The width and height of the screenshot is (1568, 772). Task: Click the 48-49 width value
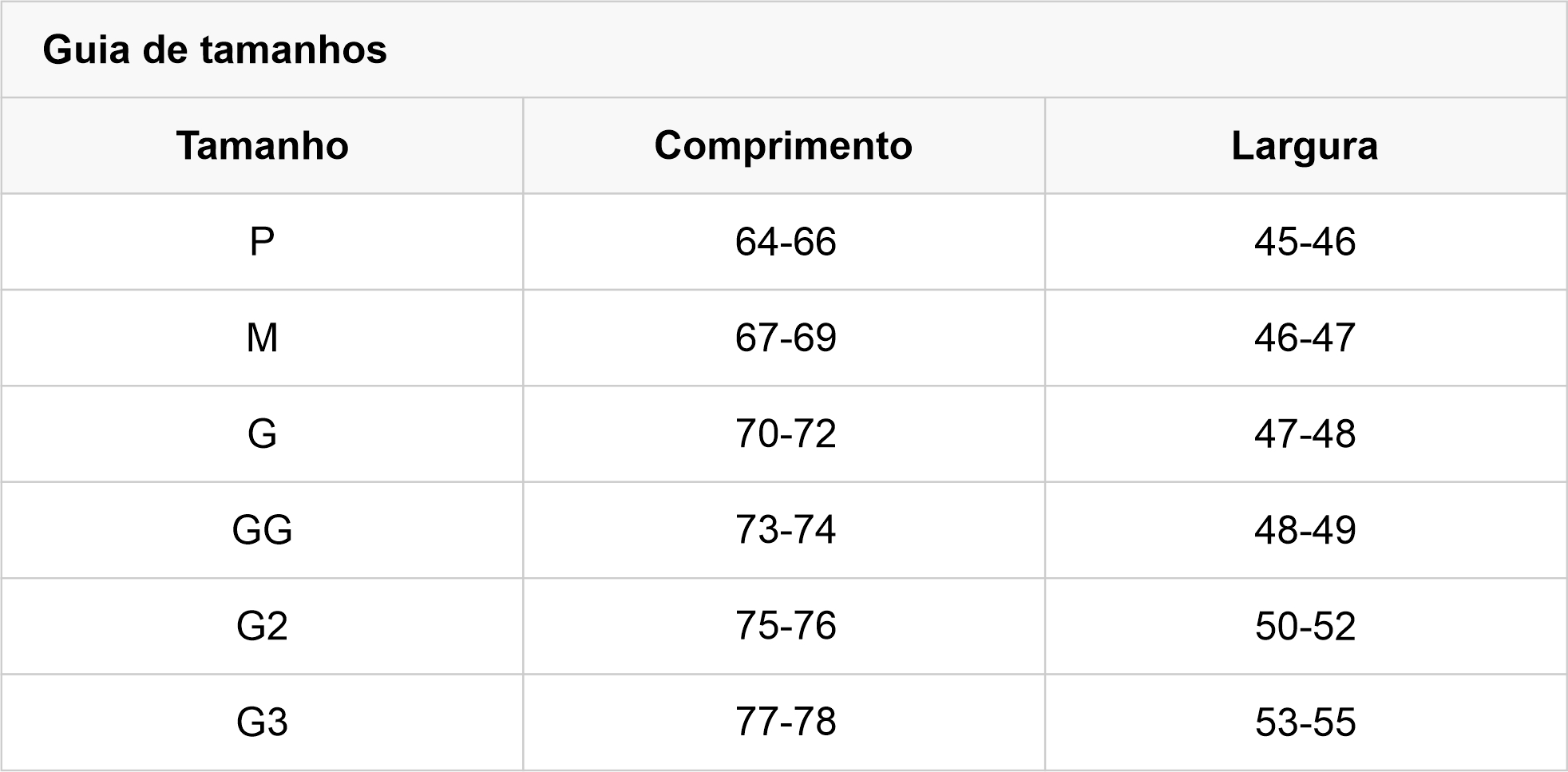pyautogui.click(x=1305, y=530)
